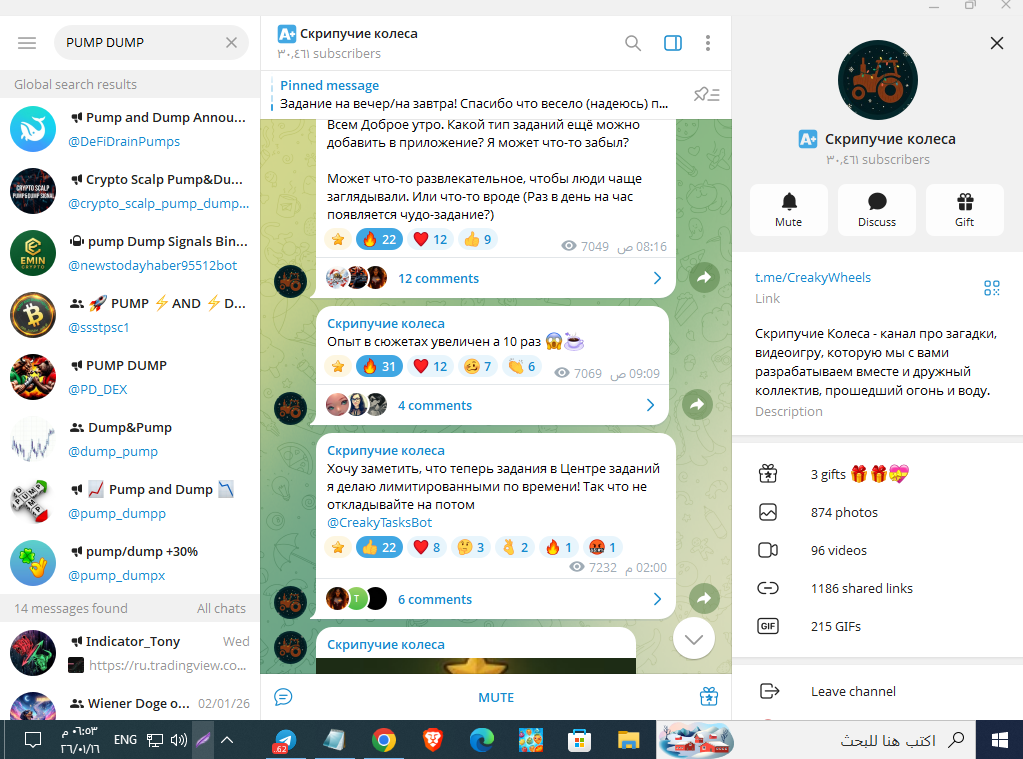Toggle fire reaction with count 31

point(379,366)
